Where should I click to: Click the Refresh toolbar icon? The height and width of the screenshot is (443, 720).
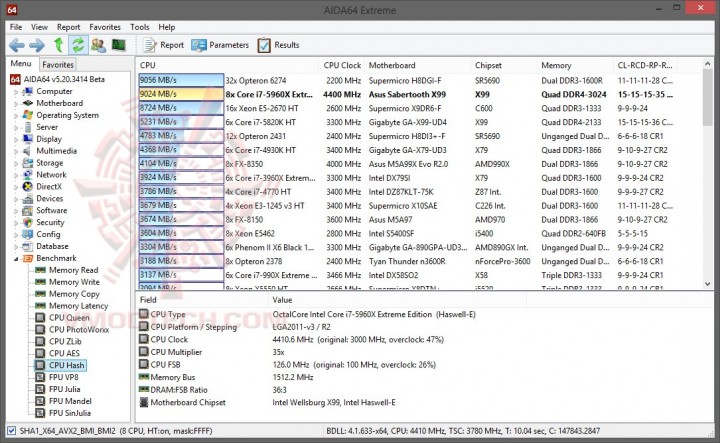point(78,45)
